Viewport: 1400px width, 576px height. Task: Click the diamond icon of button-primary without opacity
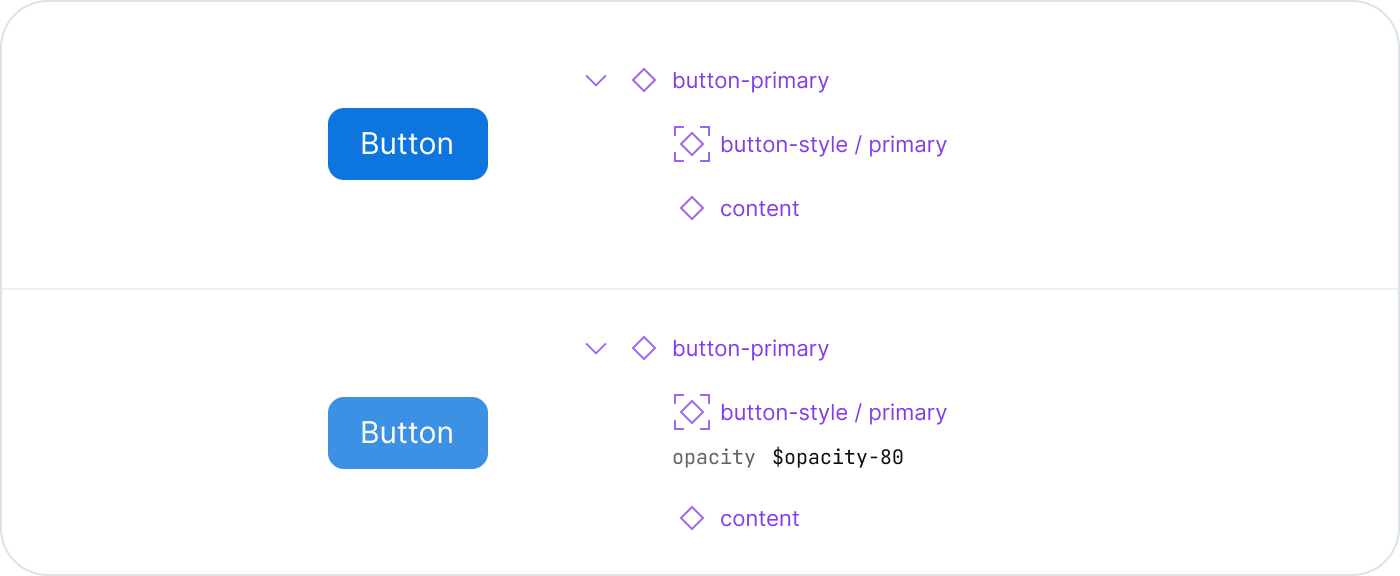(x=644, y=80)
